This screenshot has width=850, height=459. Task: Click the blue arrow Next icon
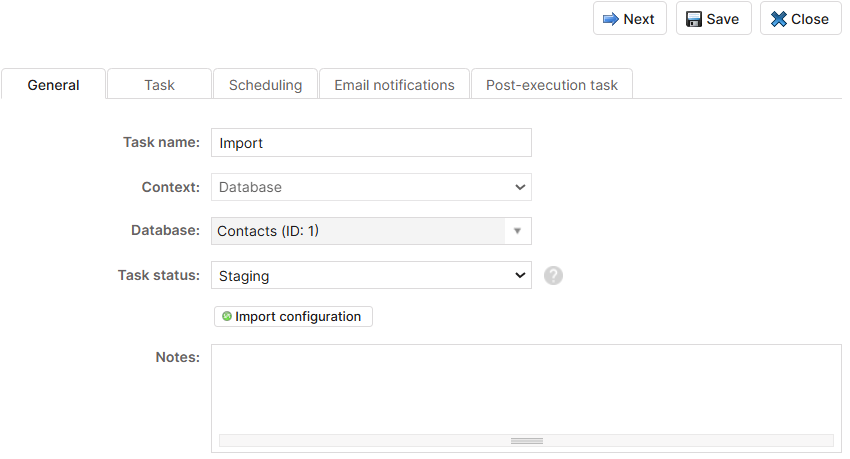point(611,19)
